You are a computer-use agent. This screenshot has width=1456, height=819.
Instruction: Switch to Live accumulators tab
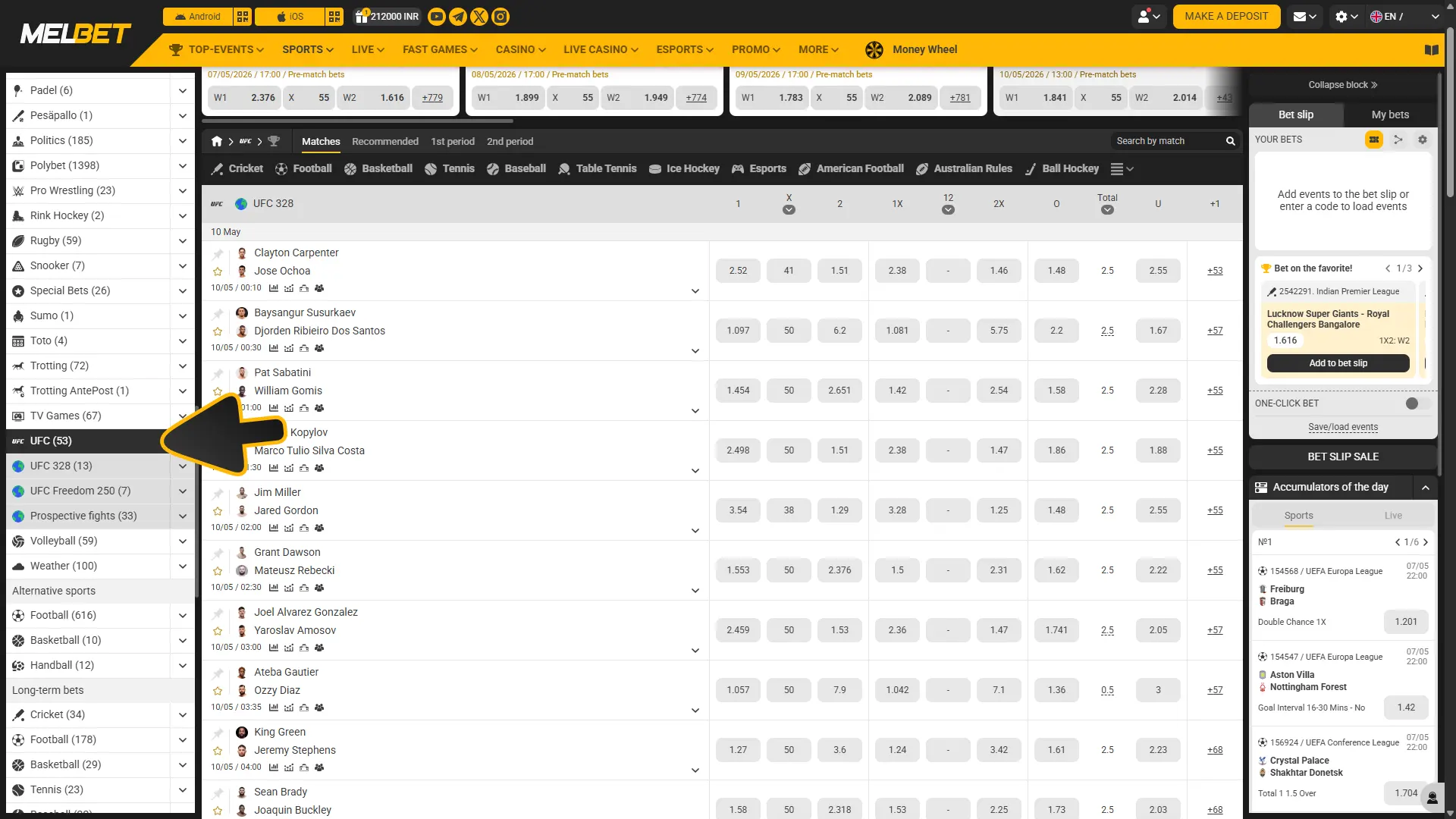(1393, 516)
